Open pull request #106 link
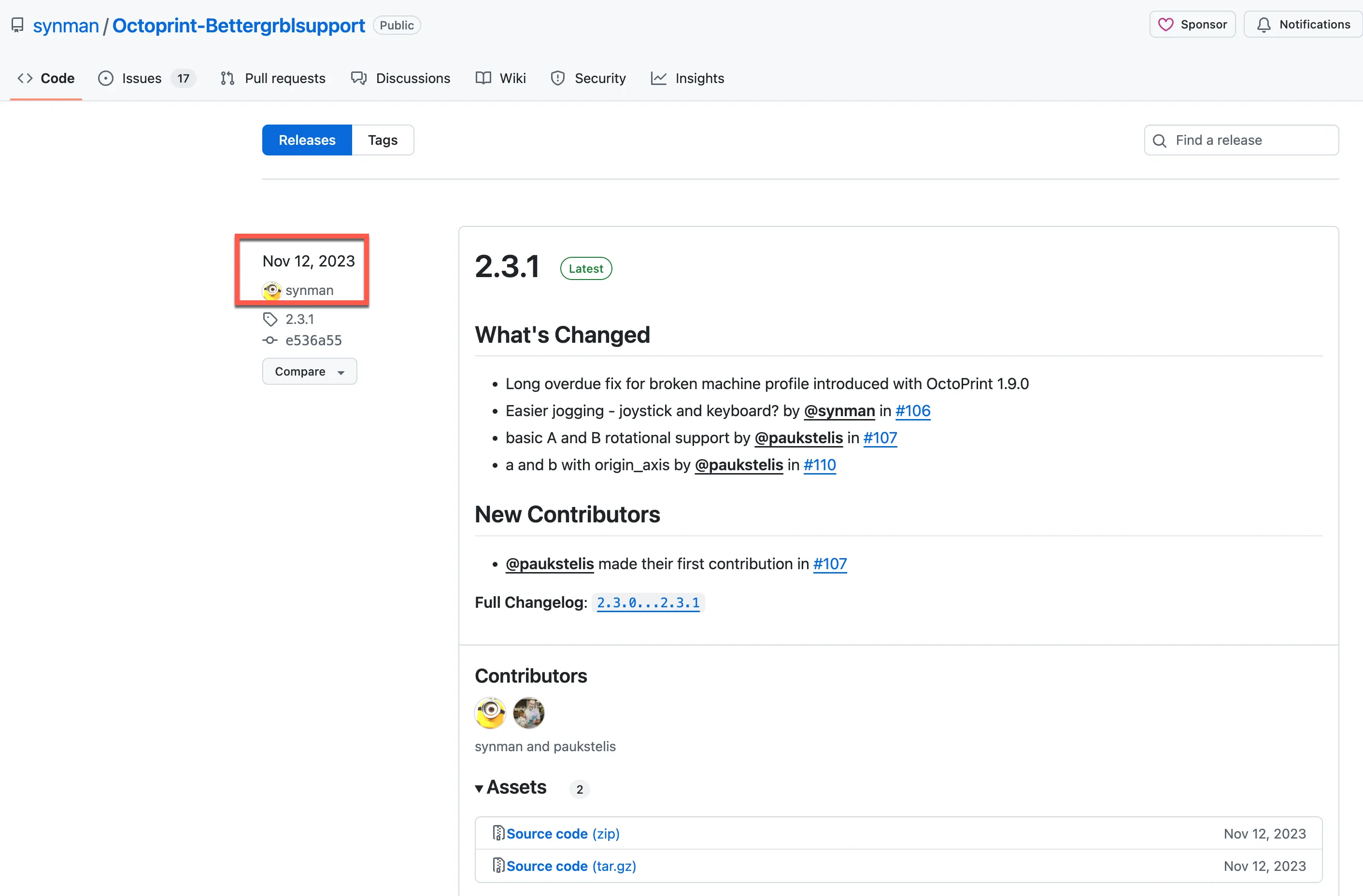1363x896 pixels. point(912,410)
